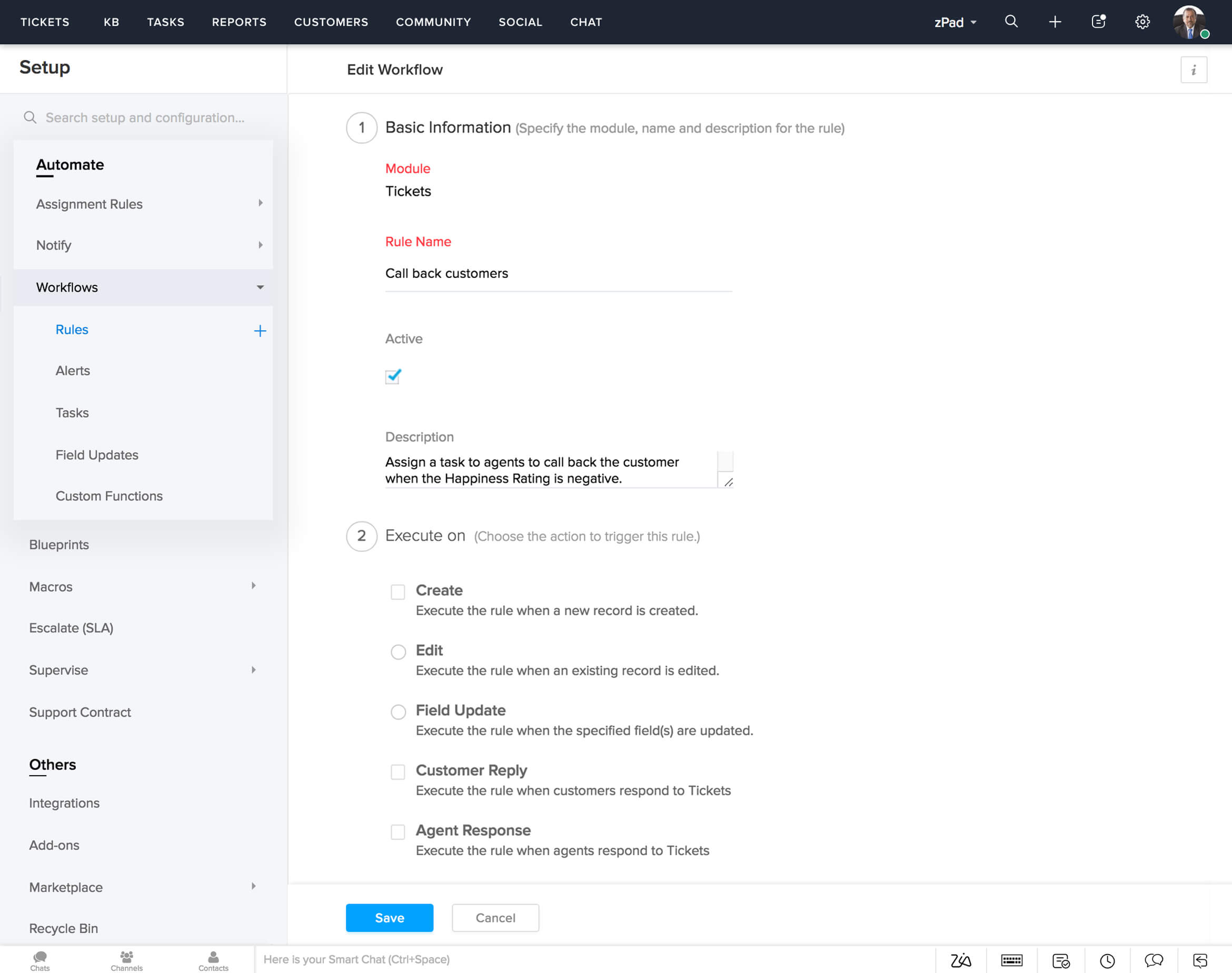The width and height of the screenshot is (1232, 973).
Task: Click the Save button for the workflow
Action: point(390,917)
